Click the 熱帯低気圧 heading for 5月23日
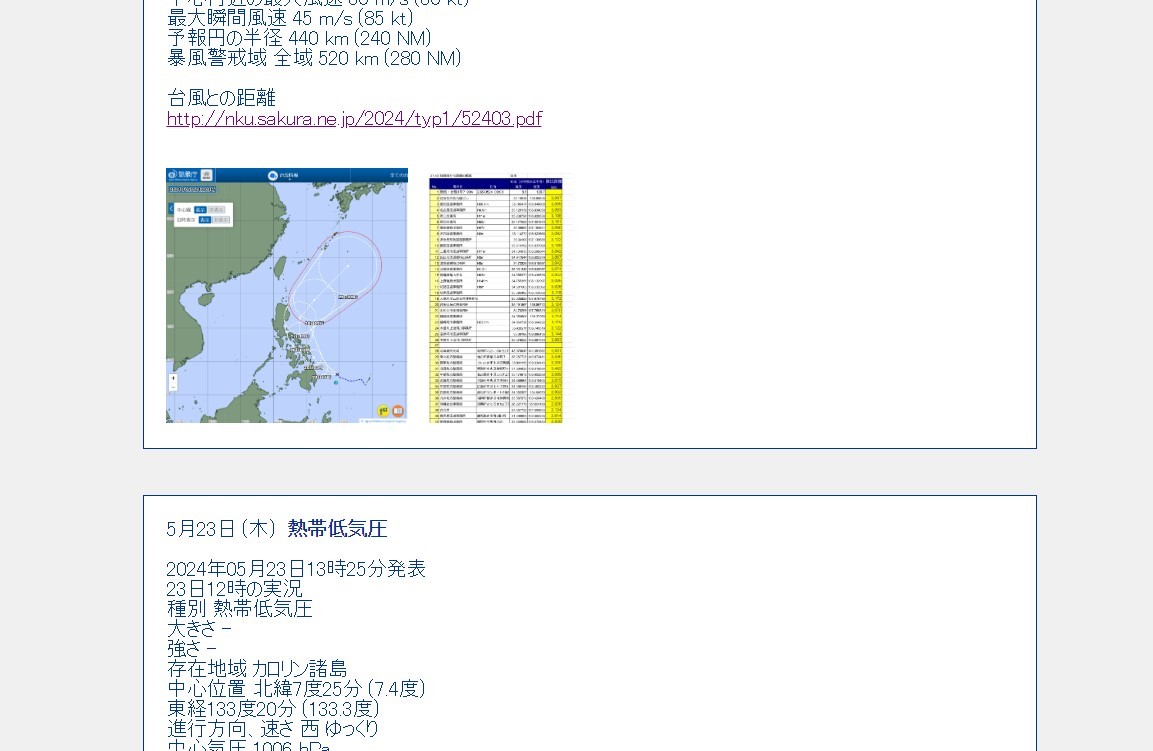 (337, 529)
